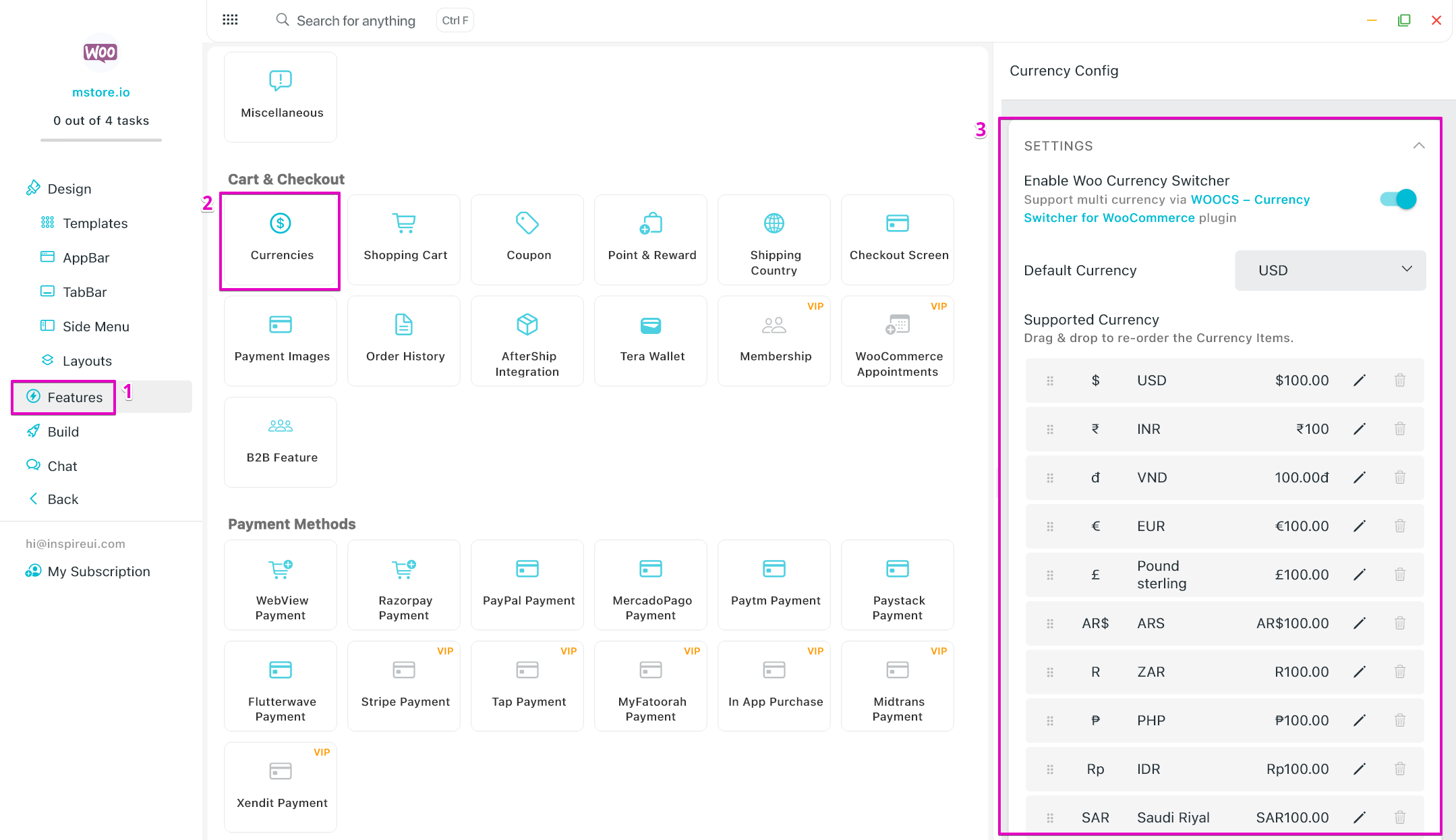The width and height of the screenshot is (1456, 840).
Task: Open the Default Currency dropdown
Action: [x=1330, y=271]
